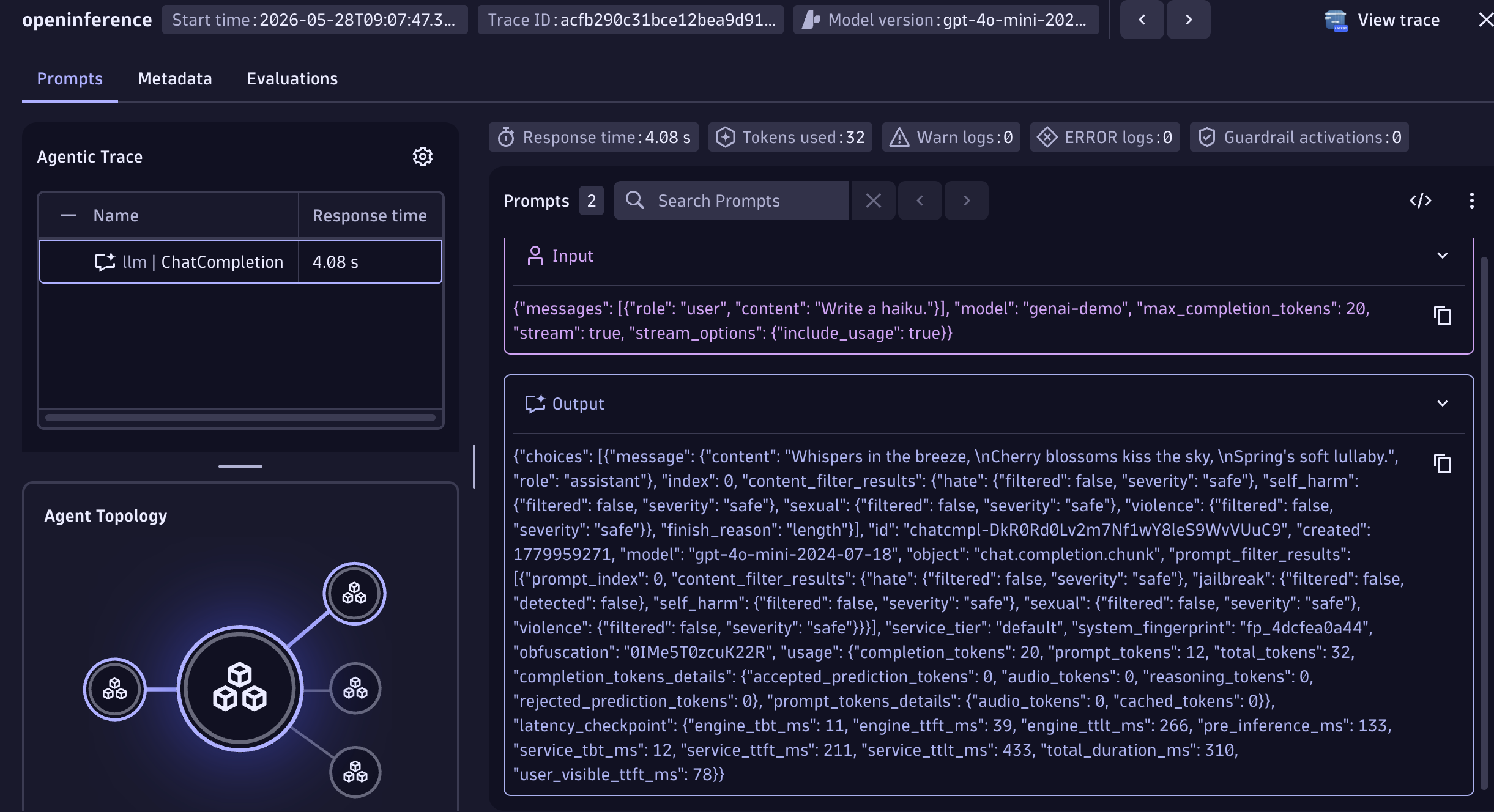Click the Guardrail activations shield icon
Screen dimensions: 1494x812
[x=1206, y=137]
